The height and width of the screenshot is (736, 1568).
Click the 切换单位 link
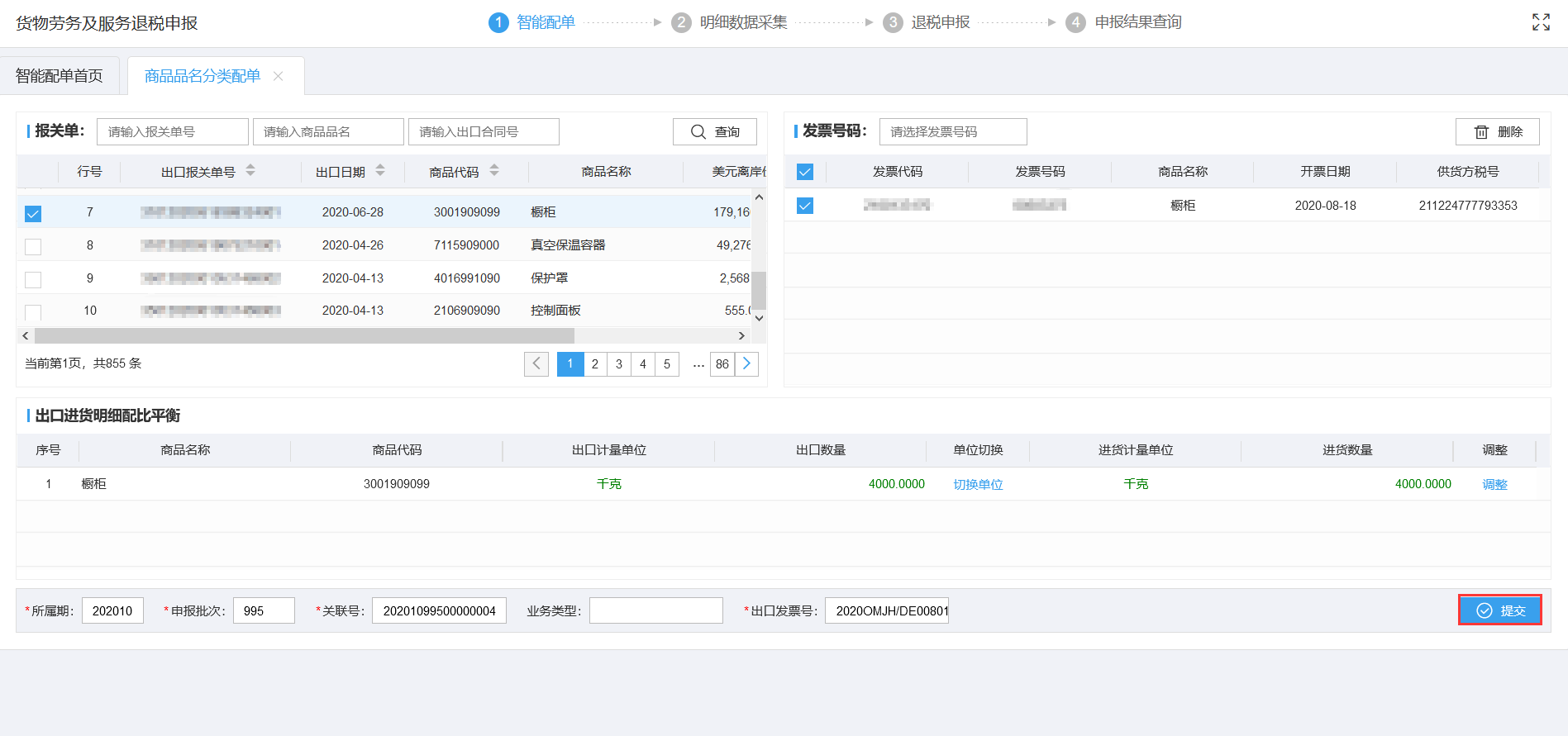coord(978,484)
